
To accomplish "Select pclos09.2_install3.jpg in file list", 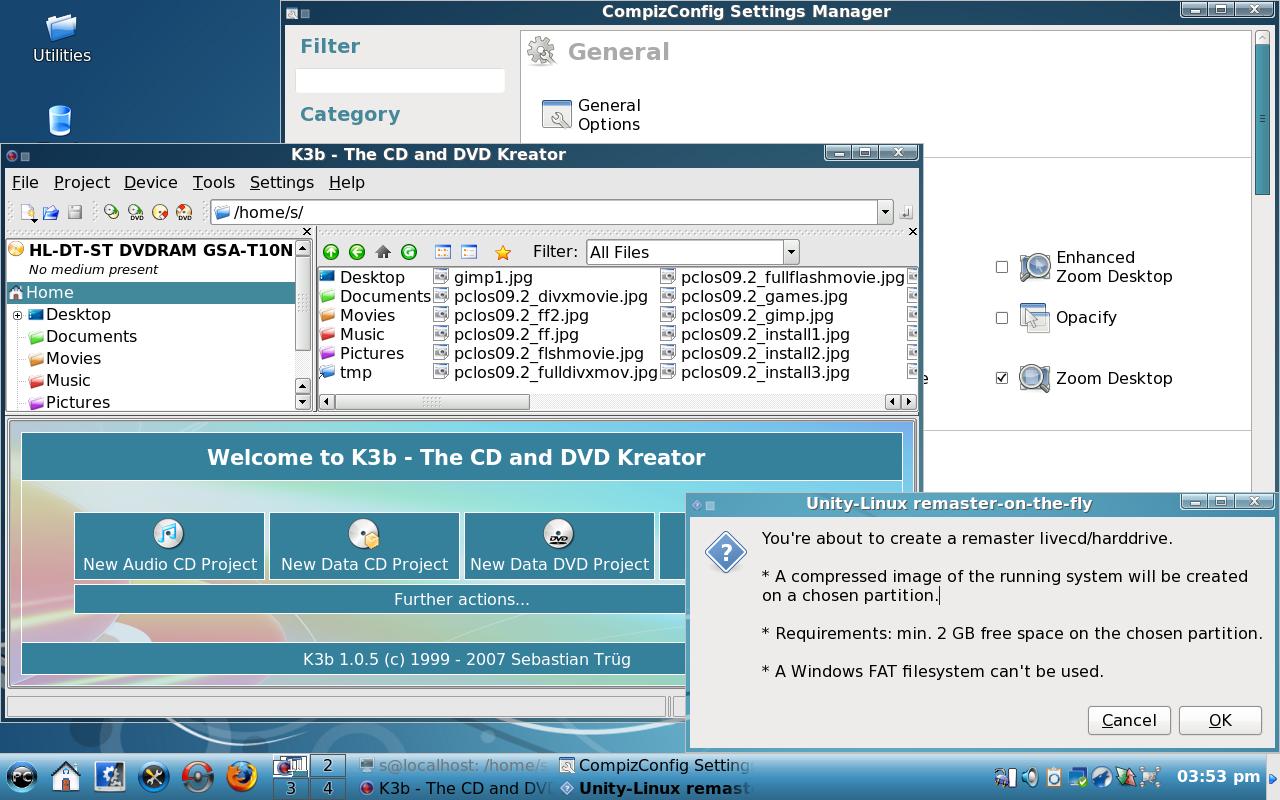I will 765,372.
